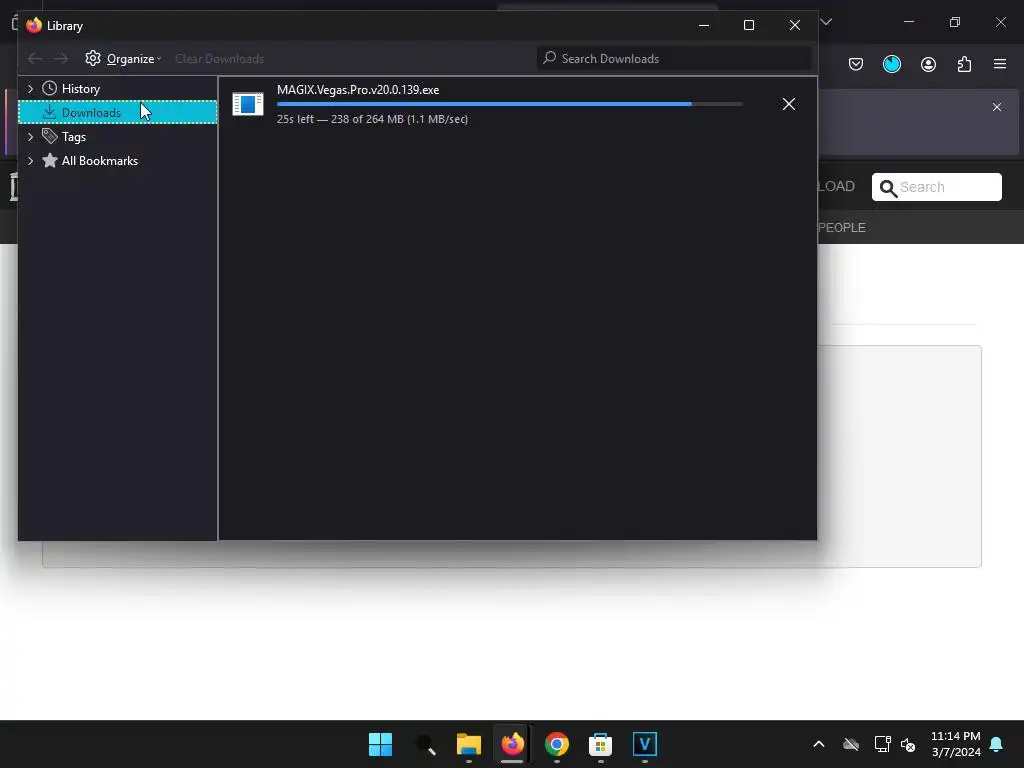The width and height of the screenshot is (1024, 768).
Task: Open Google Chrome from the taskbar
Action: [556, 744]
